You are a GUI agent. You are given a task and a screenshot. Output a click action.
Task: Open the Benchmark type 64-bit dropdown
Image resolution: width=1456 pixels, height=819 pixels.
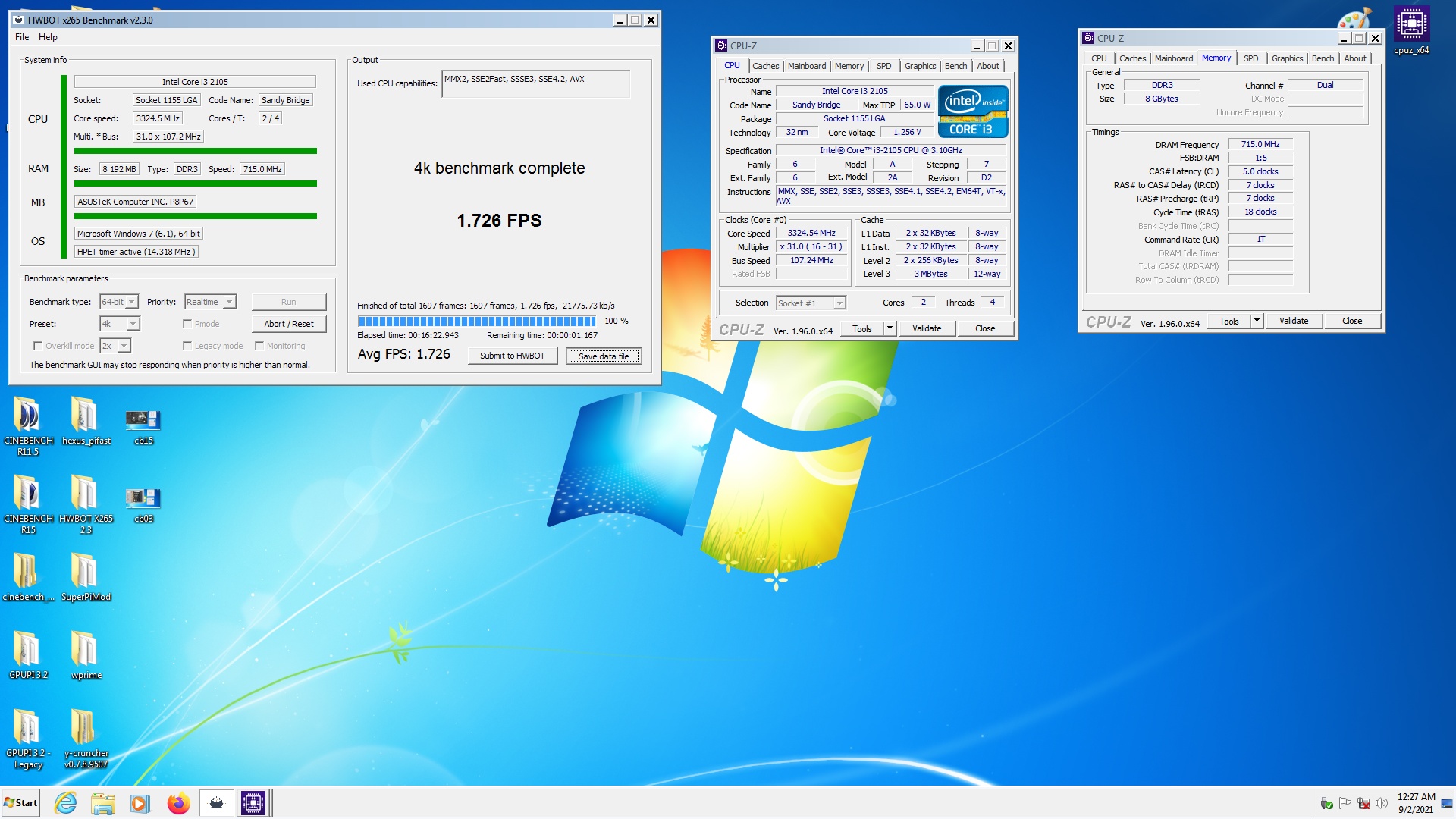119,302
